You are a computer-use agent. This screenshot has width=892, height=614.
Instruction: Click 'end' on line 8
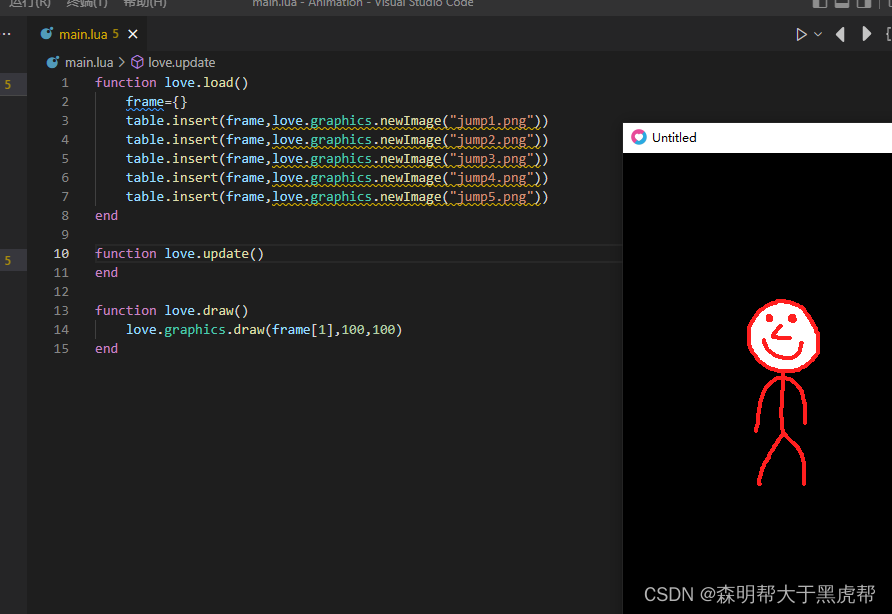[x=106, y=216]
